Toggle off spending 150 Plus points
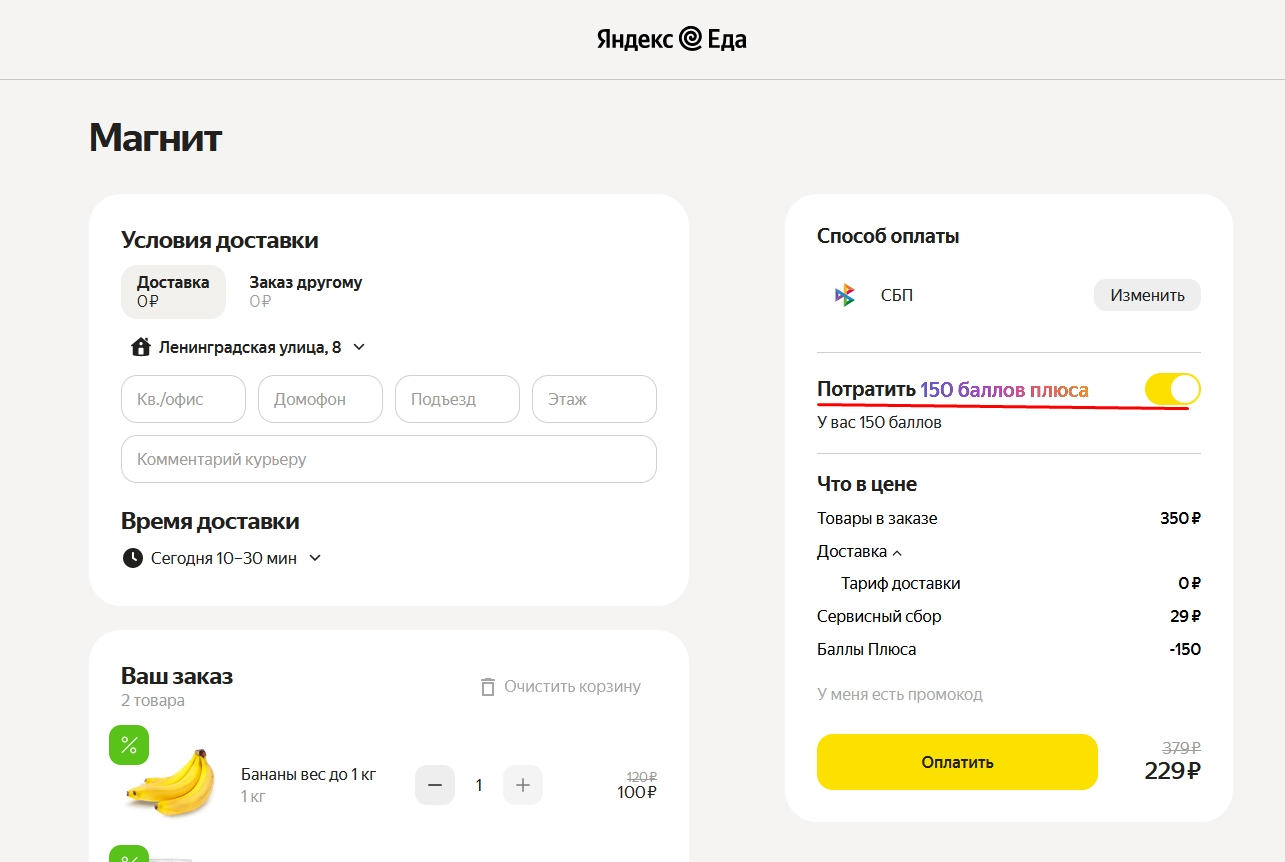 click(x=1172, y=389)
